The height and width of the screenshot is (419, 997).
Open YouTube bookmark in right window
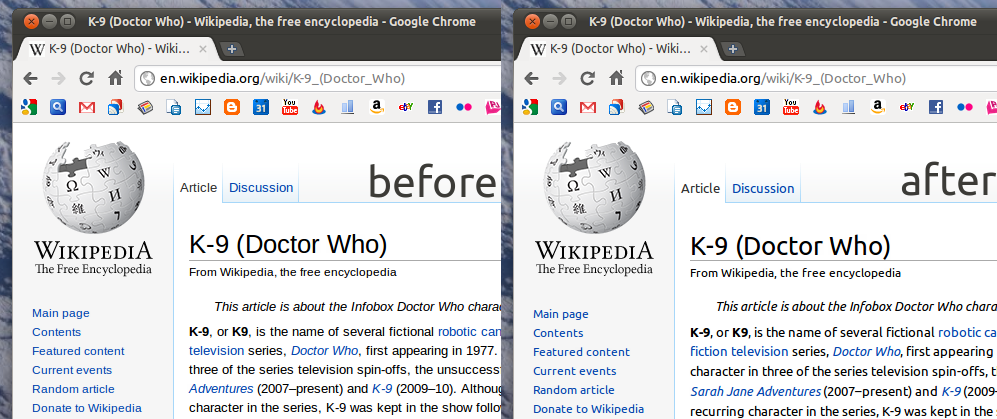tap(791, 107)
